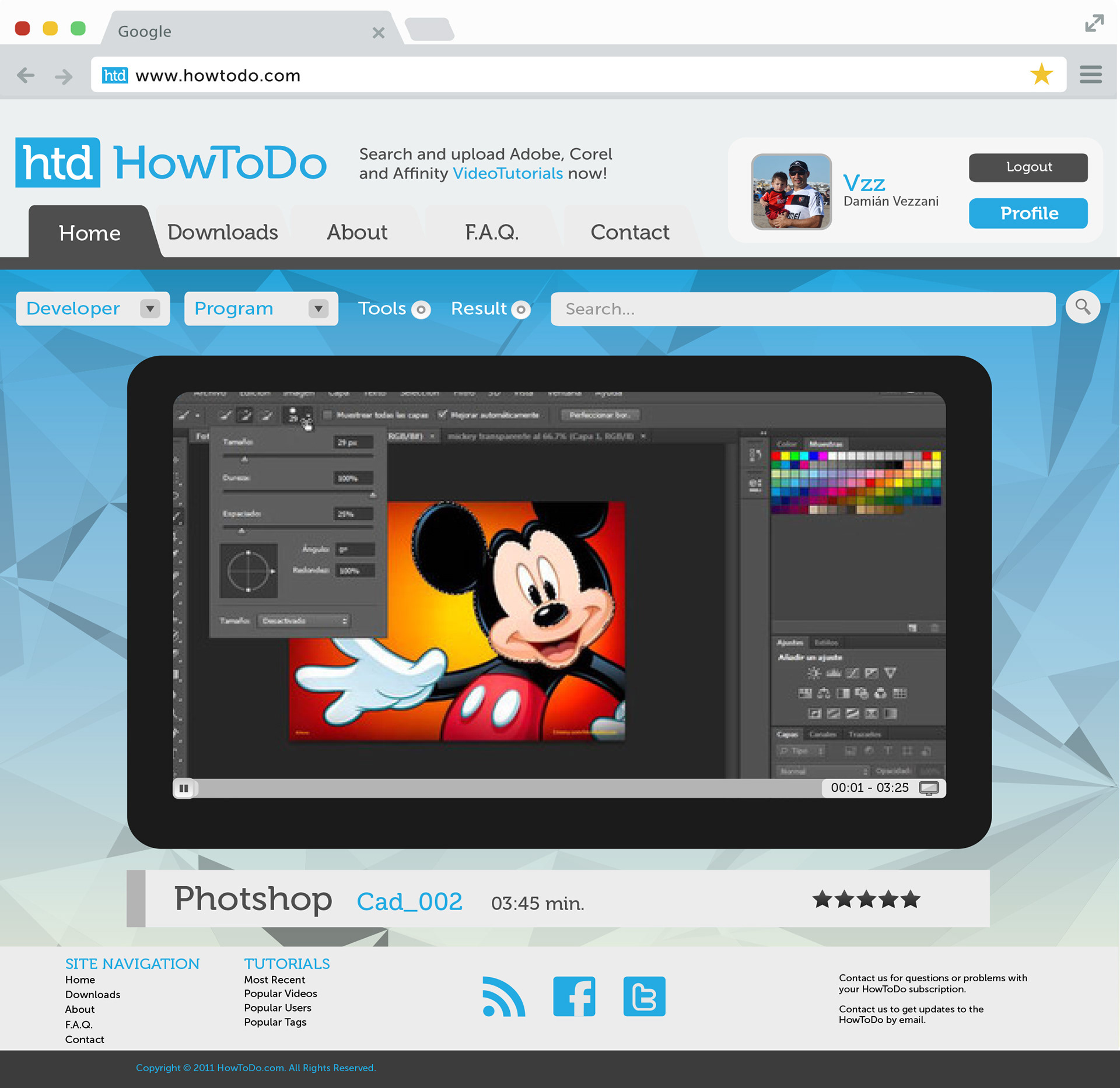
Task: Click footer About link
Action: 80,1009
